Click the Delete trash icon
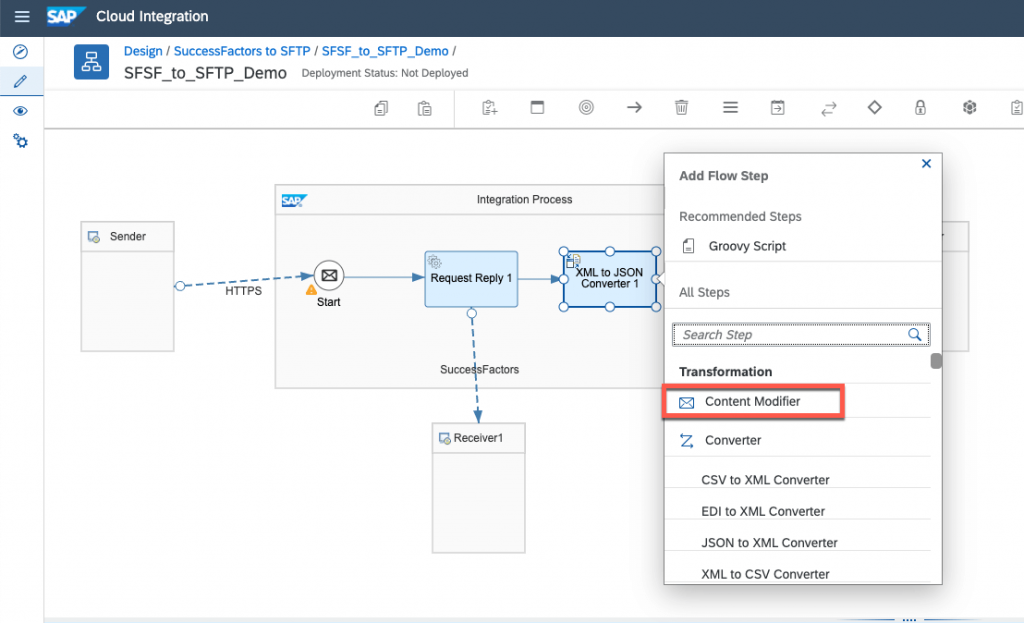This screenshot has height=623, width=1024. point(681,107)
